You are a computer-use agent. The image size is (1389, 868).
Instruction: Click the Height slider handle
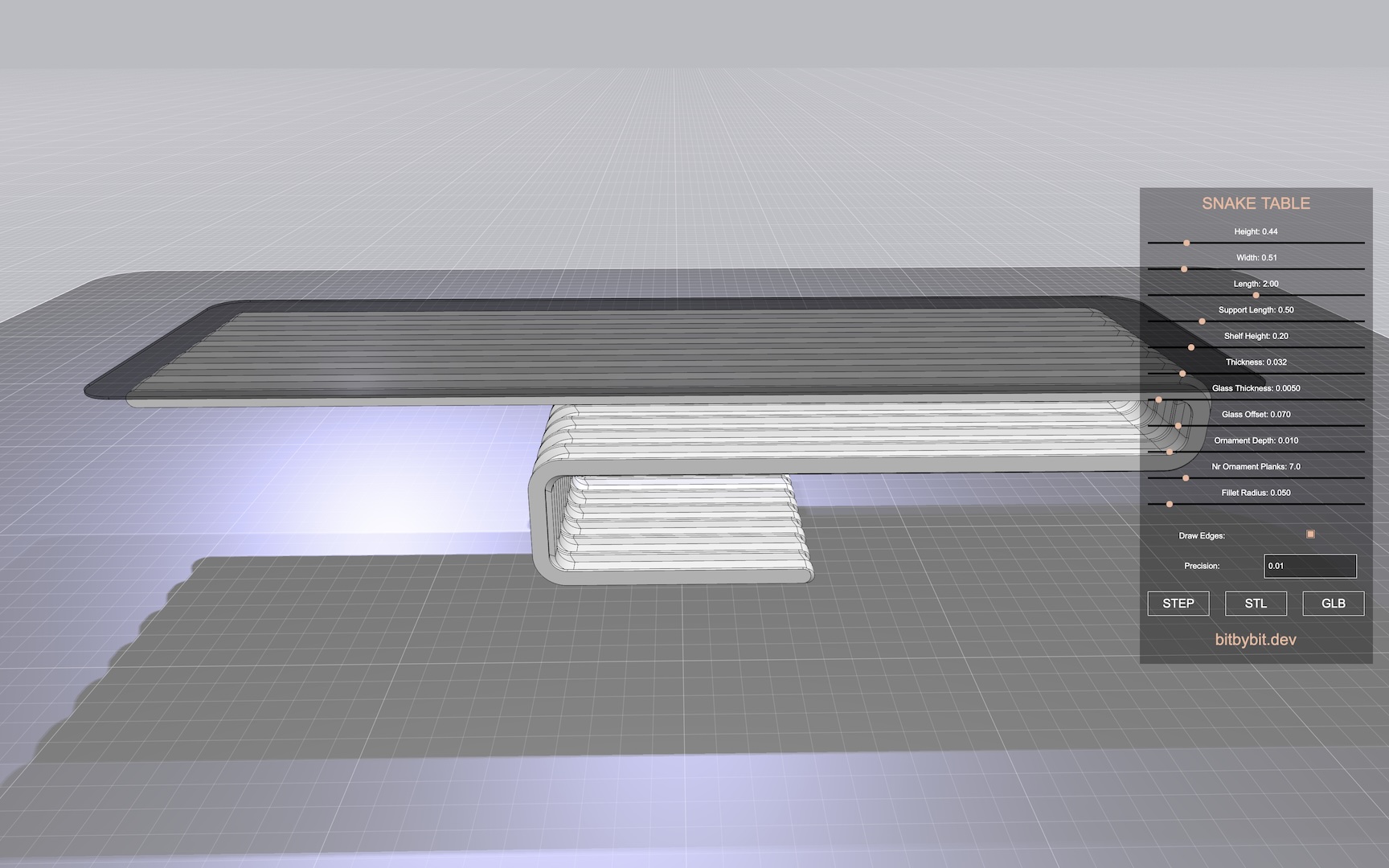(1186, 242)
